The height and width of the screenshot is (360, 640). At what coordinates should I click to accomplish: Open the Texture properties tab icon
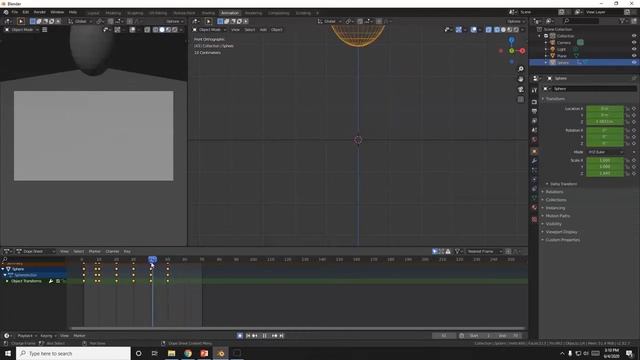tap(534, 219)
